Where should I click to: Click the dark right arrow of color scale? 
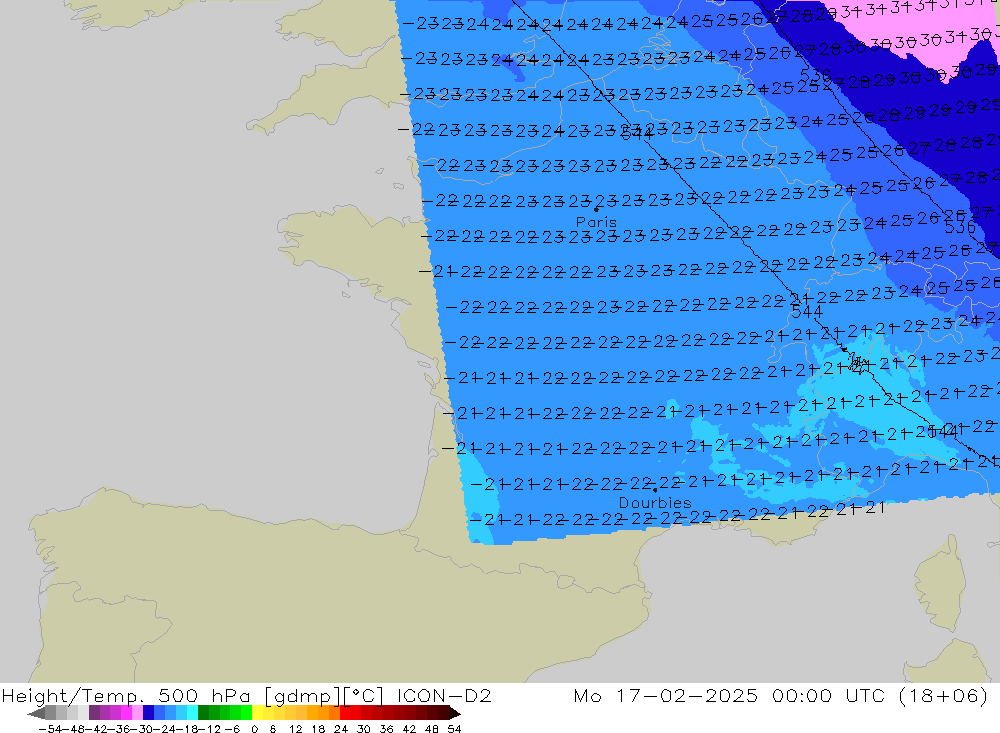tap(455, 713)
